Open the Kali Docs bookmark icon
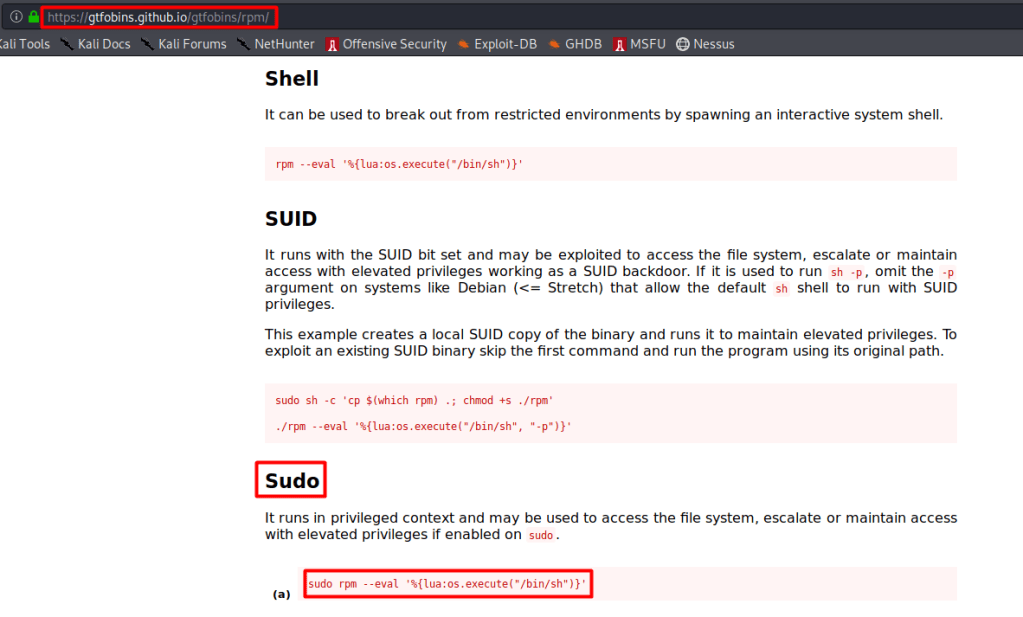This screenshot has width=1023, height=617. tap(68, 44)
